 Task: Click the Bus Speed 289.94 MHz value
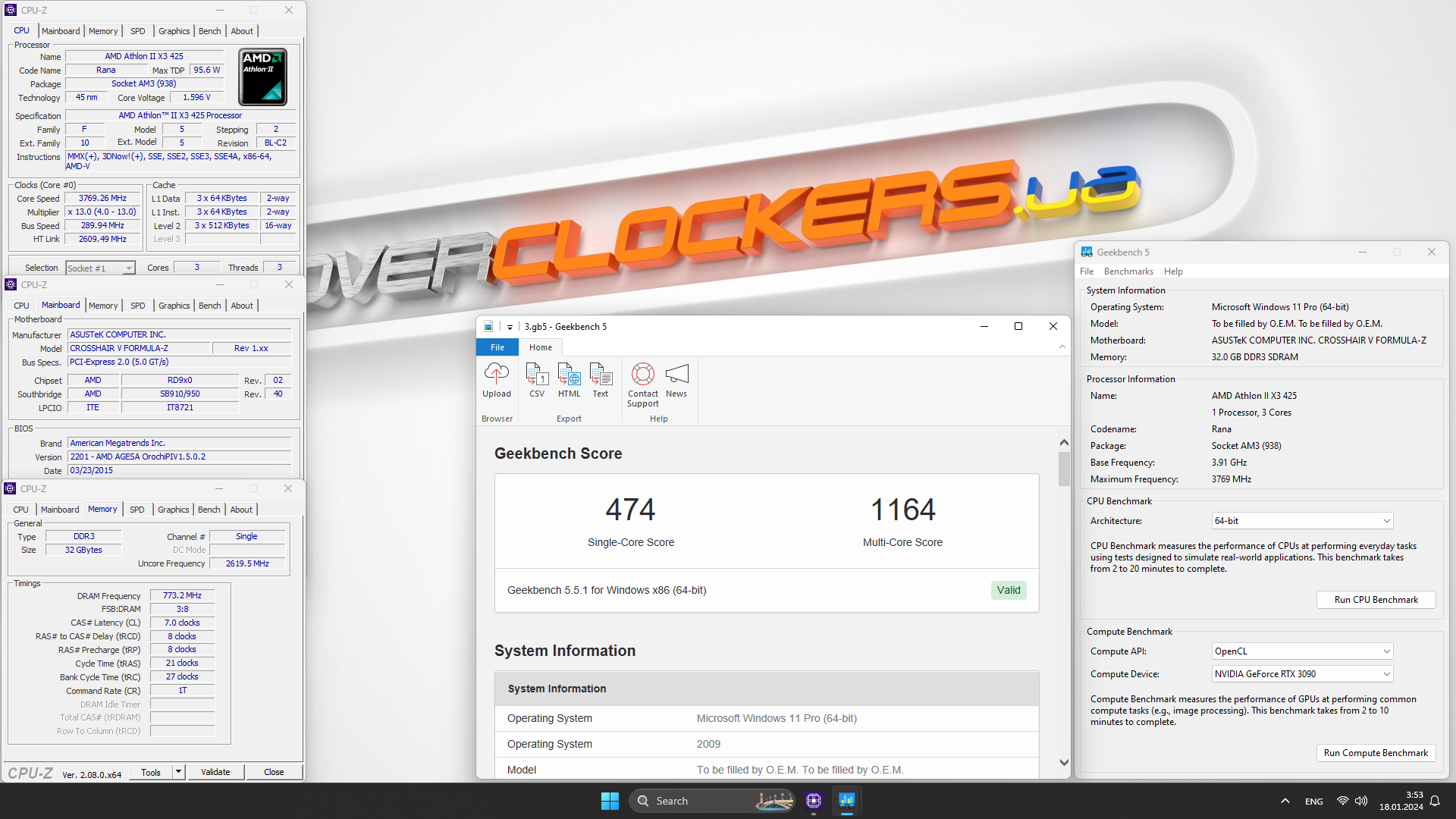point(102,226)
